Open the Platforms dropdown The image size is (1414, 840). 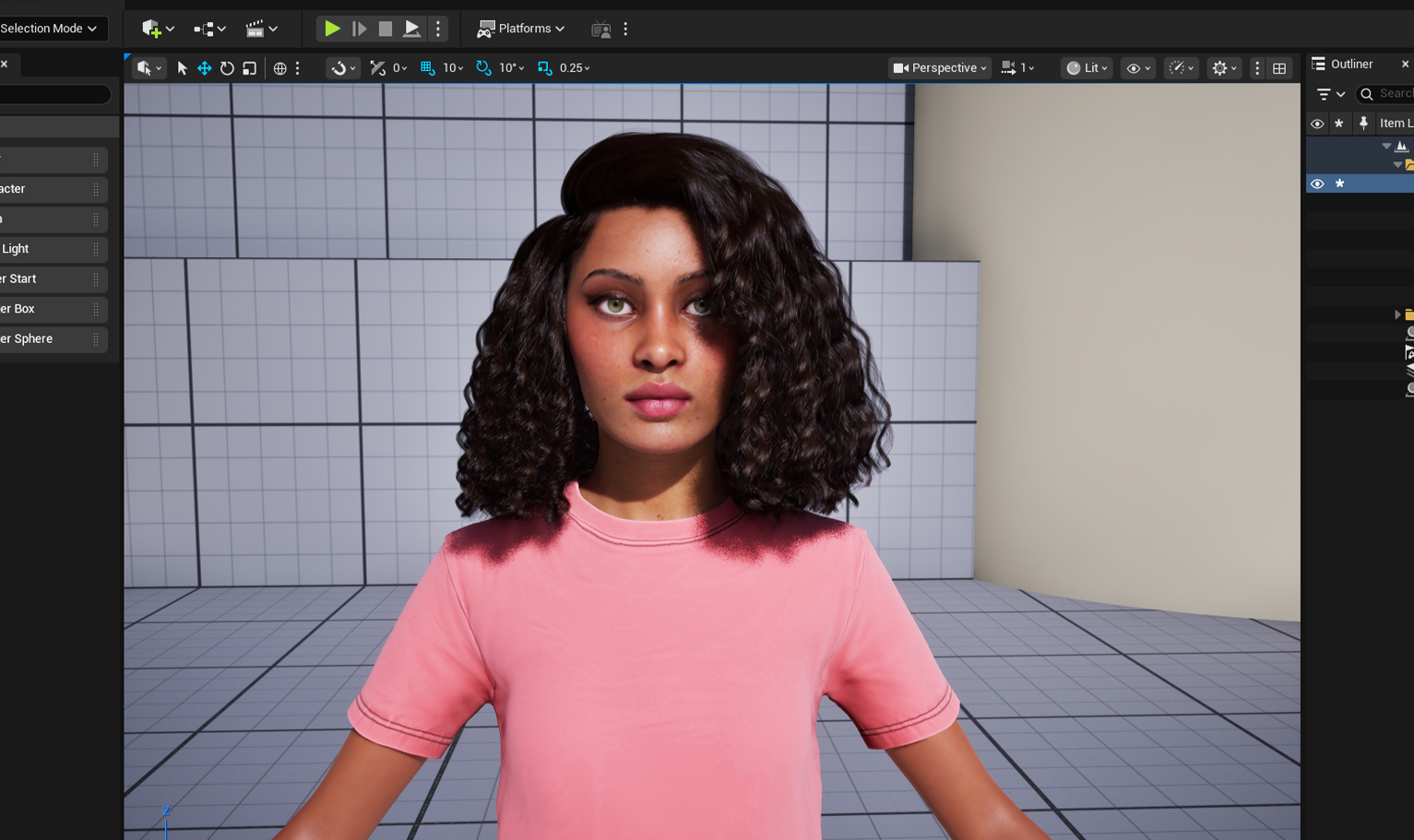pyautogui.click(x=520, y=29)
